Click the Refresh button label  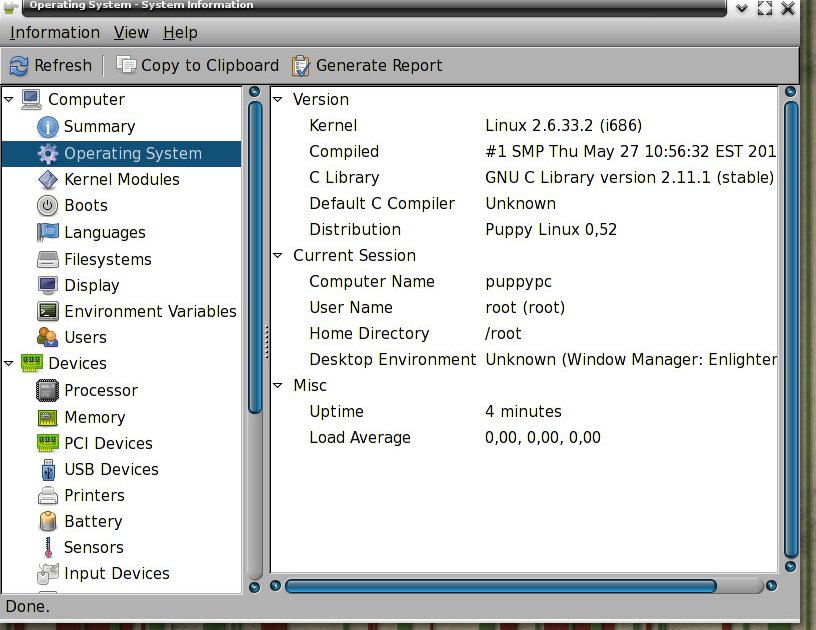(x=63, y=65)
